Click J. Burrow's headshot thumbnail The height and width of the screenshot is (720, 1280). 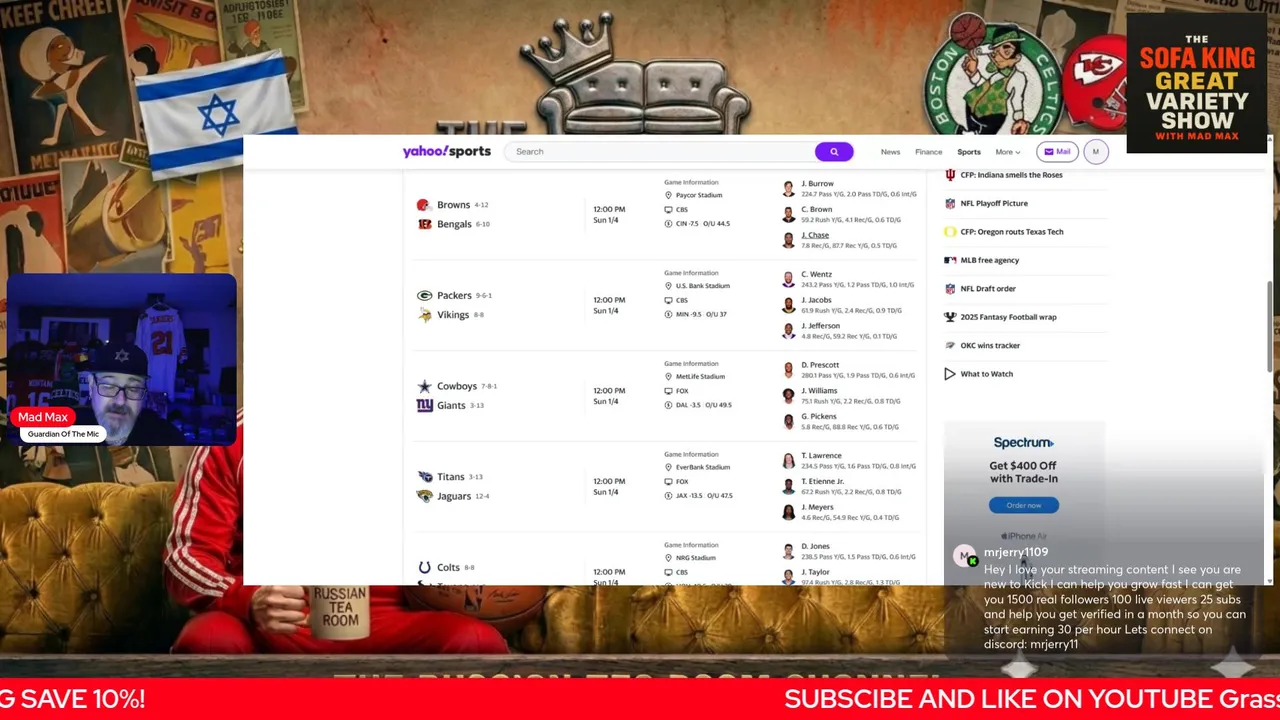pyautogui.click(x=788, y=188)
